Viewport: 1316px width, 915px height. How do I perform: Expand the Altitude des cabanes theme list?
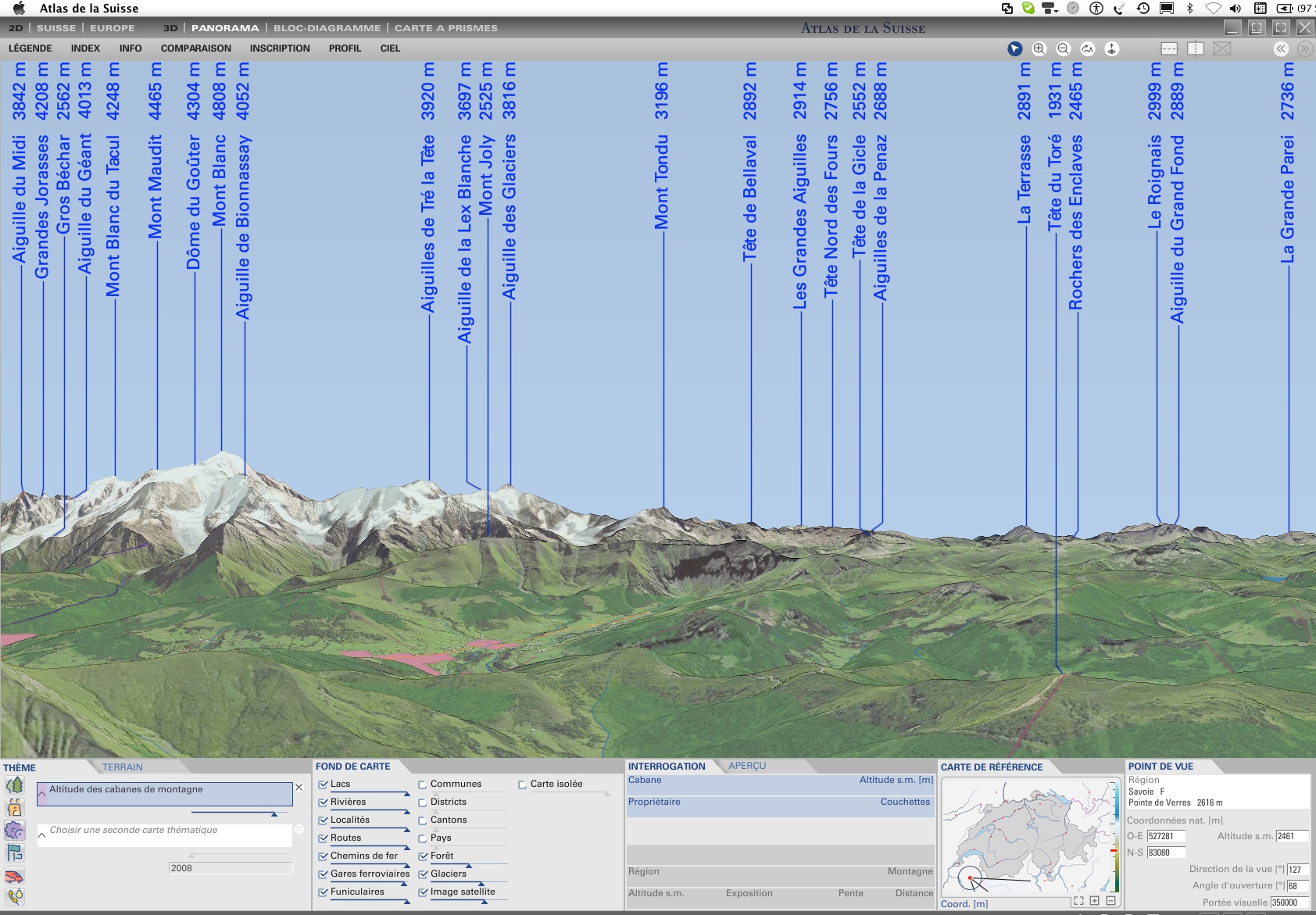[x=42, y=795]
